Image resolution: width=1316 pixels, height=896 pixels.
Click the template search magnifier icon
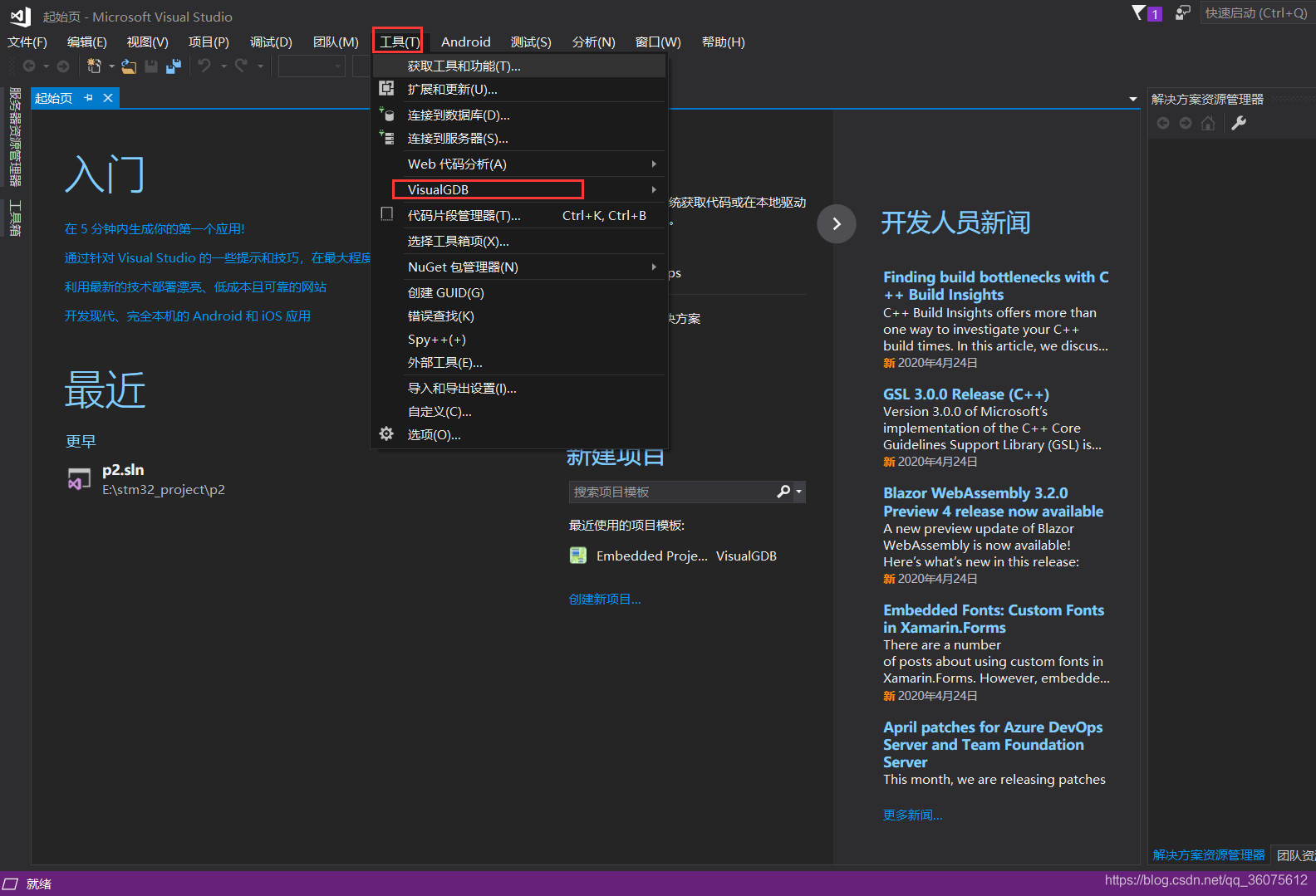click(x=783, y=492)
